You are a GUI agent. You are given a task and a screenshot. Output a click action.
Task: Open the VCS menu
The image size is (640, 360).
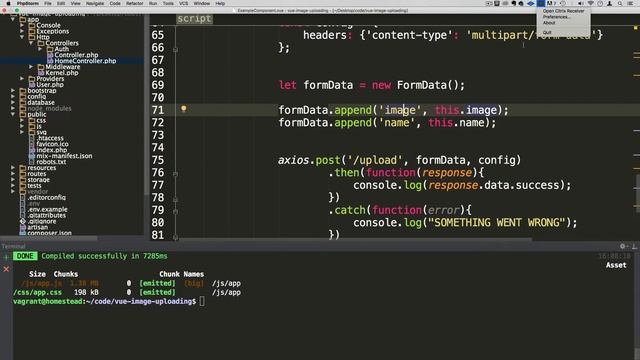tap(184, 3)
